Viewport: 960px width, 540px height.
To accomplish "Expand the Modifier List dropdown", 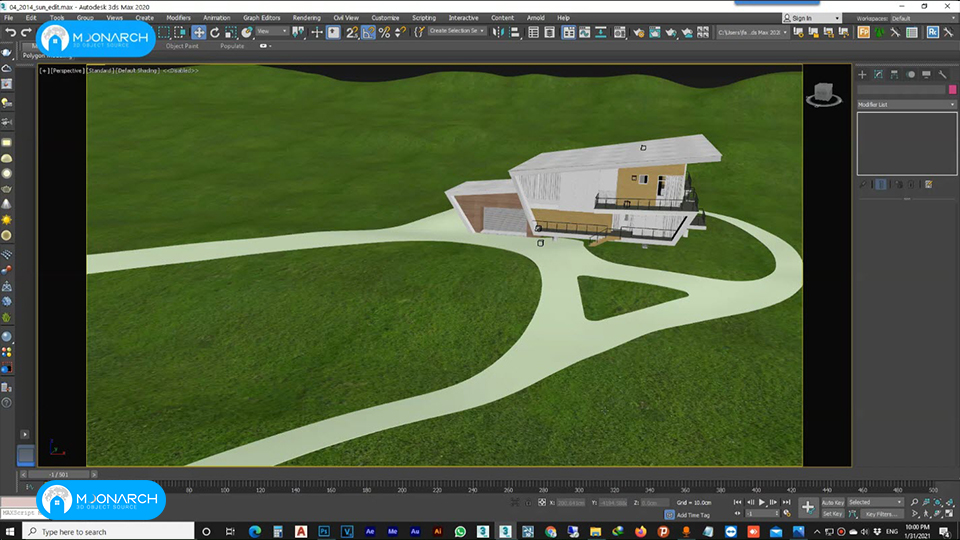I will (x=906, y=105).
